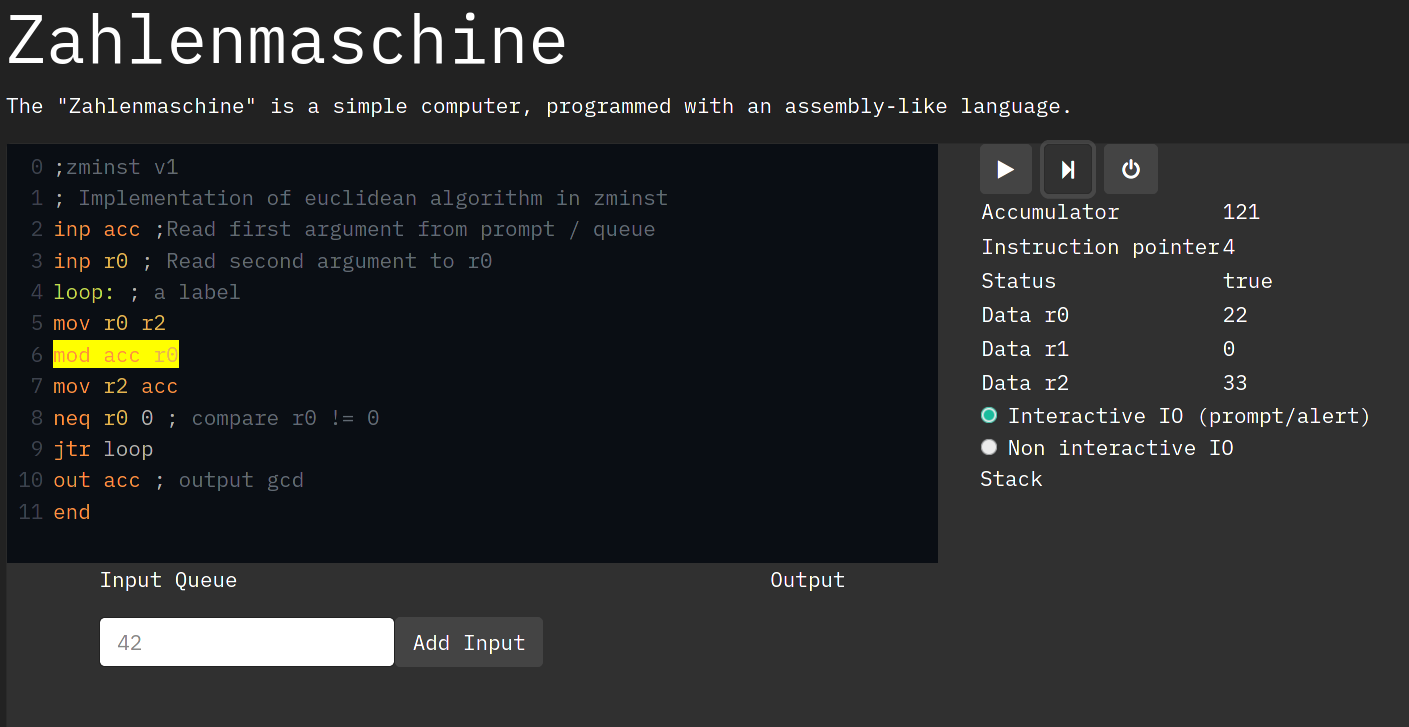The image size is (1409, 727).
Task: Click the 'end' instruction on line 11
Action: coord(72,512)
